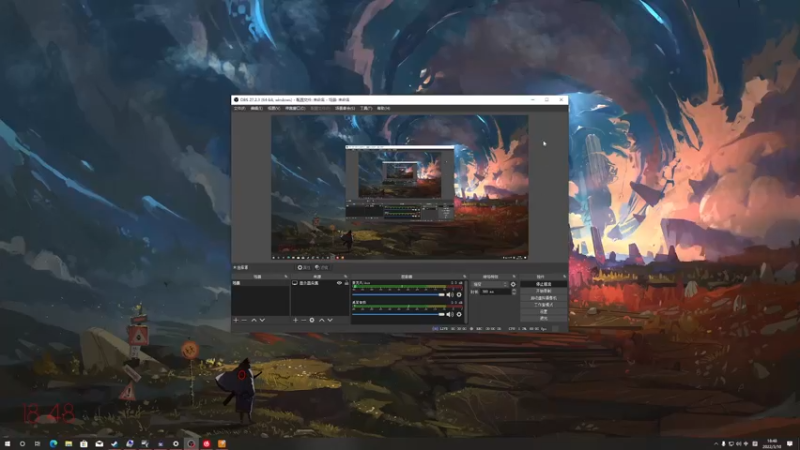Open Microsoft Edge from the taskbar
Image resolution: width=800 pixels, height=450 pixels.
click(x=53, y=444)
